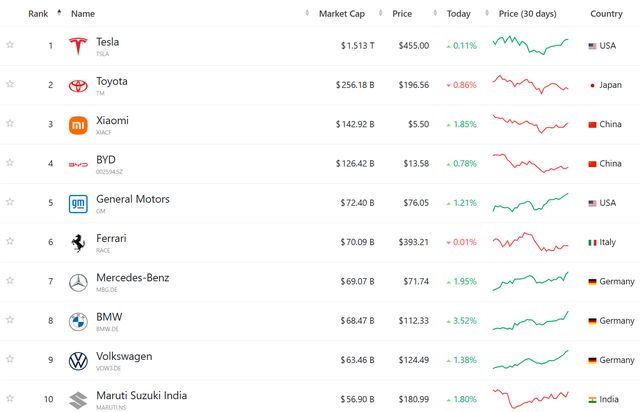Sort by Today percentage change header
This screenshot has height=412, width=640.
(x=458, y=14)
